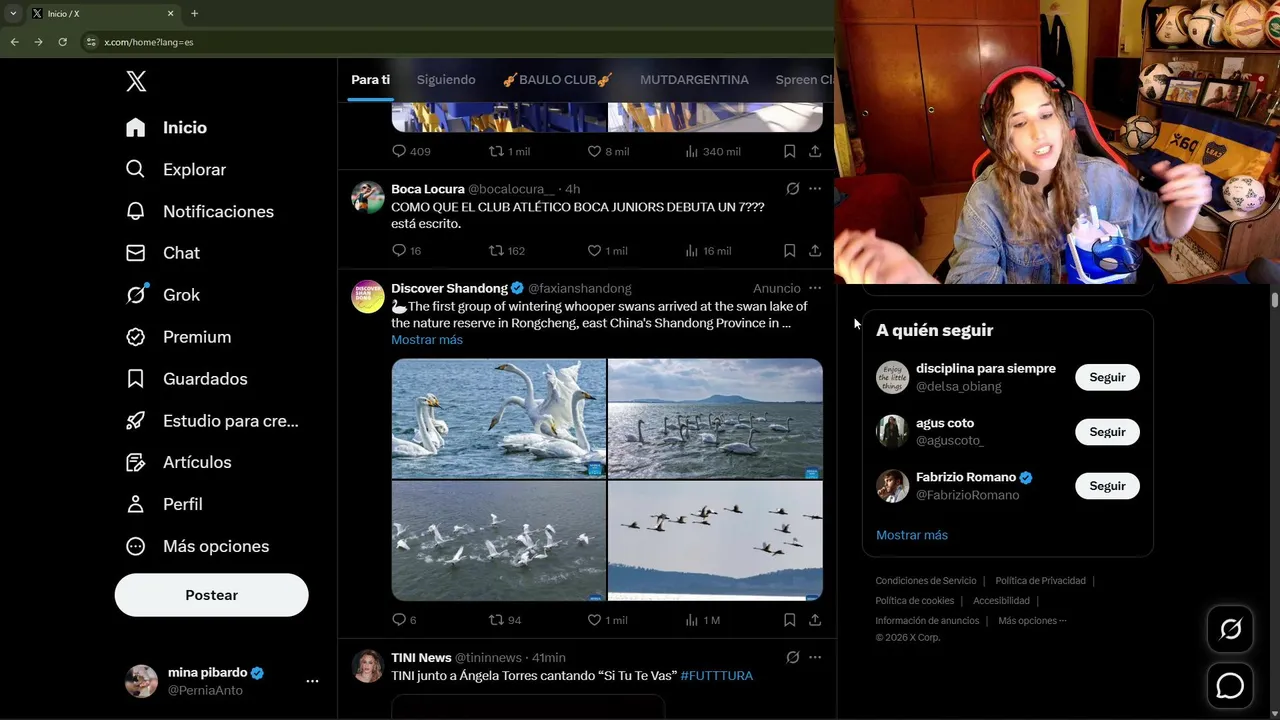This screenshot has height=720, width=1280.
Task: Bookmark the Boca Locura post
Action: [x=789, y=250]
